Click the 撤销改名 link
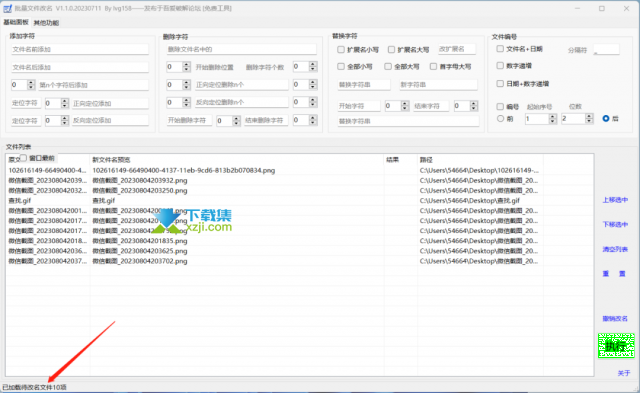The image size is (640, 393). click(x=615, y=319)
